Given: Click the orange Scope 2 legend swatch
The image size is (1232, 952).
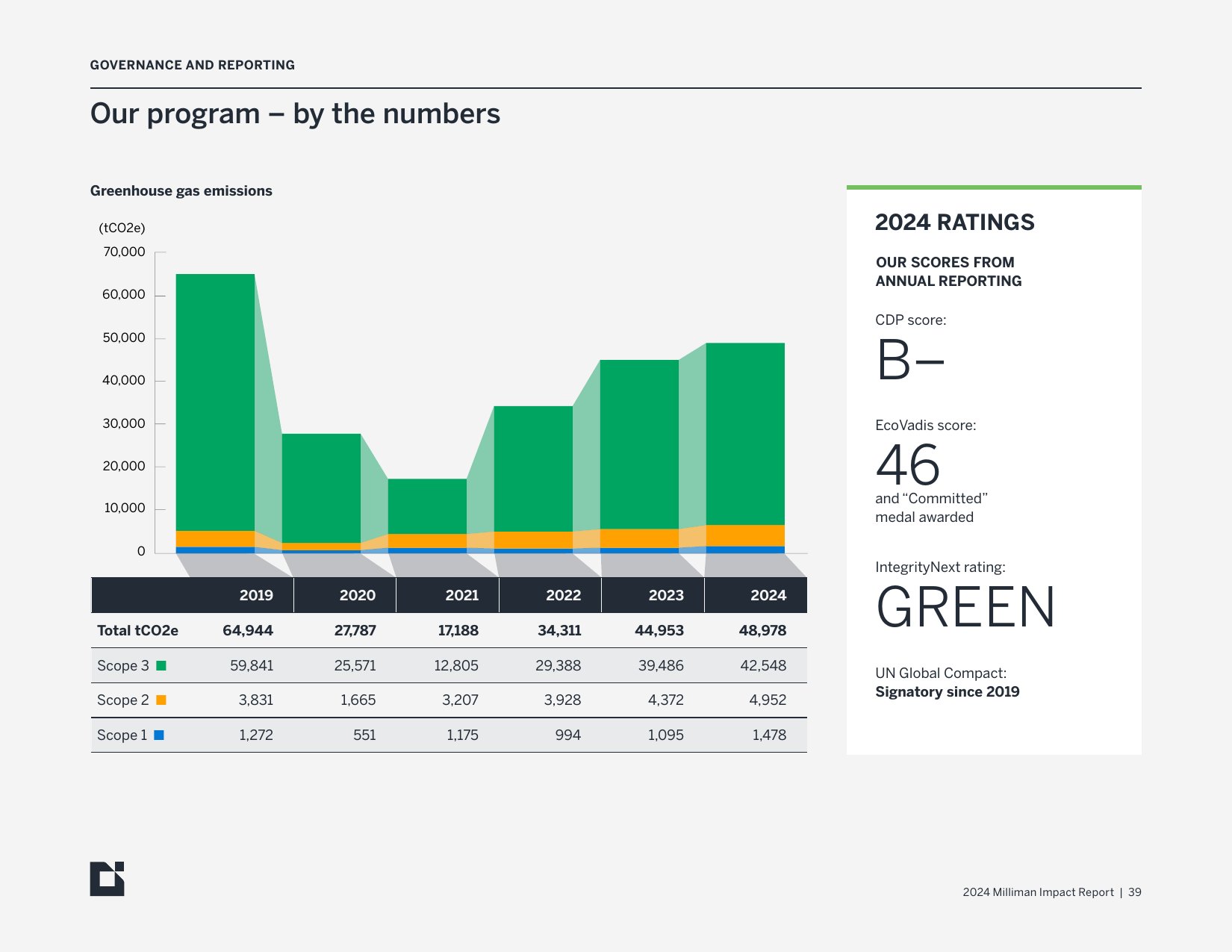Looking at the screenshot, I should click(161, 700).
